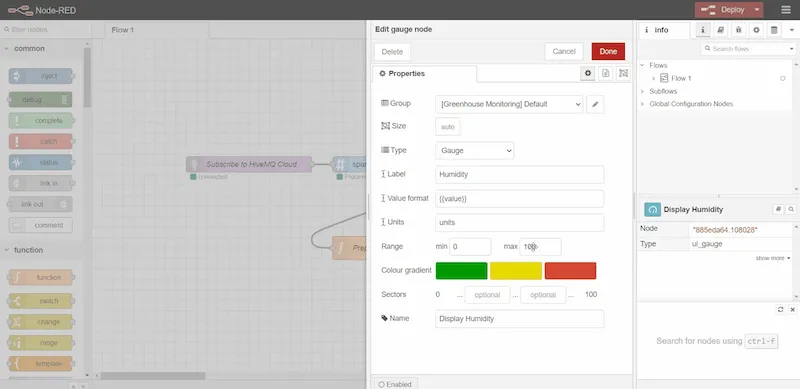Open the debug messages bug tab
Screen dimensions: 800x389
[x=738, y=30]
